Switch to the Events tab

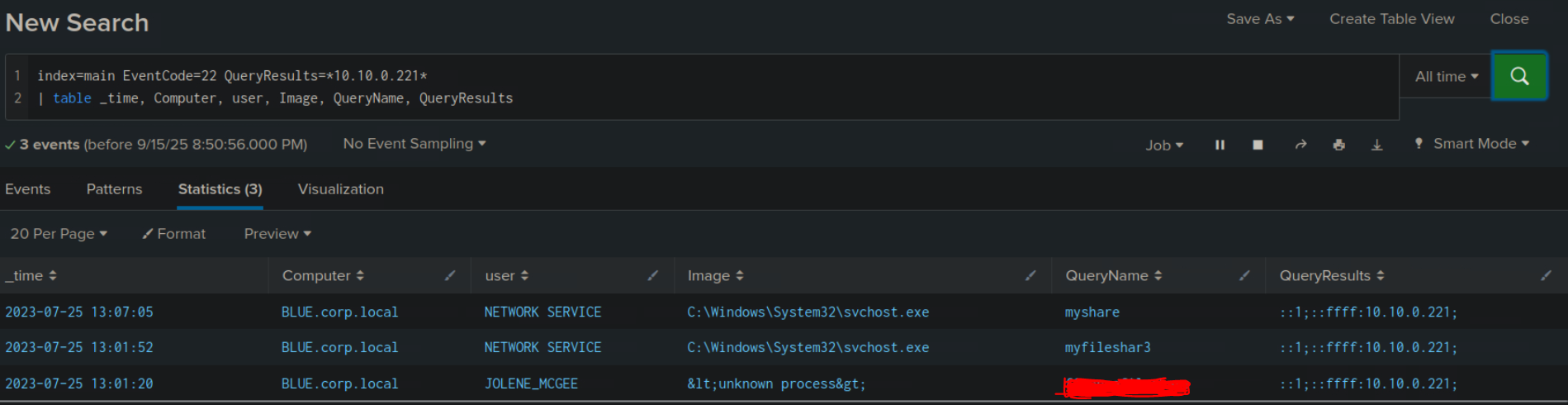[x=28, y=189]
